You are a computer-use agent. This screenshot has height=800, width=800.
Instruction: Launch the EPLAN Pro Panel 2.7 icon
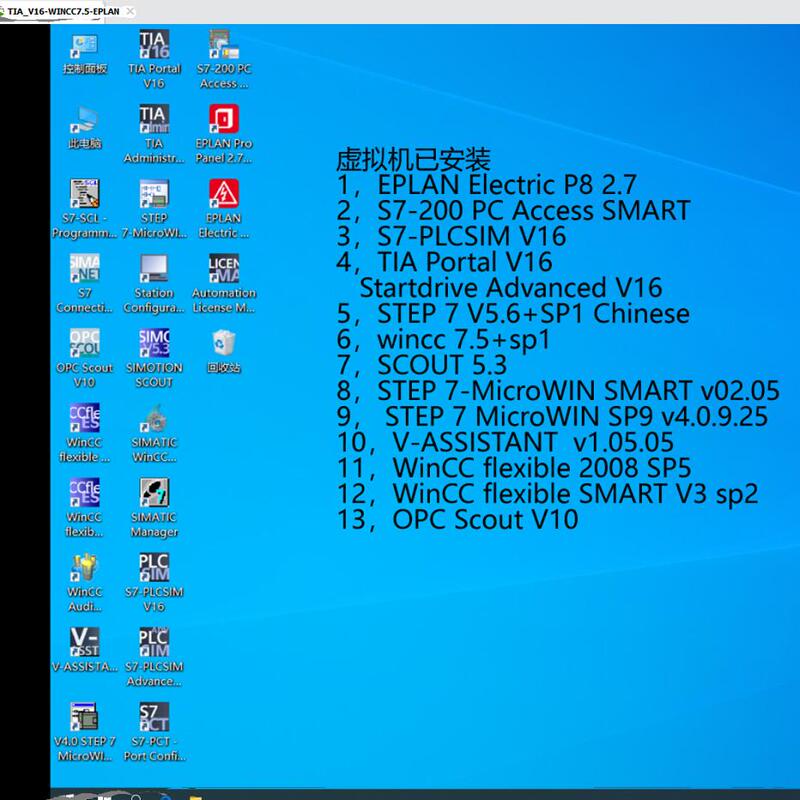point(224,135)
